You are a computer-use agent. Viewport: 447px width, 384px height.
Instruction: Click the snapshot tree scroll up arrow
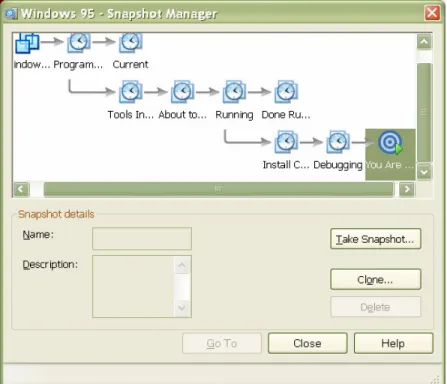point(424,42)
